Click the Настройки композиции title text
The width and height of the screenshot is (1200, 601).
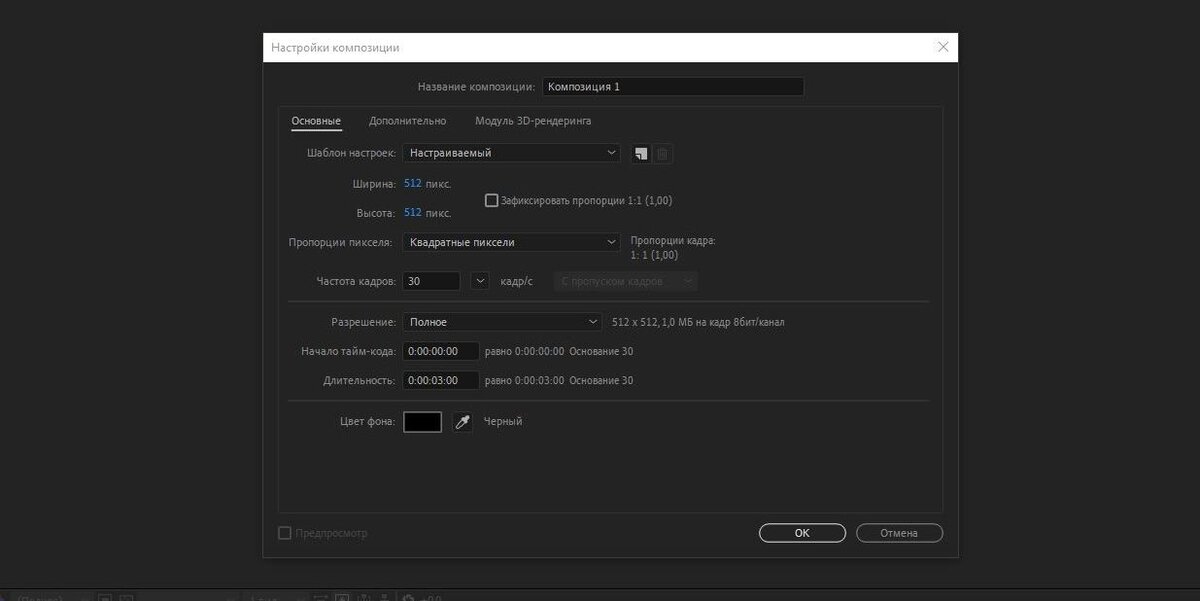click(x=335, y=48)
